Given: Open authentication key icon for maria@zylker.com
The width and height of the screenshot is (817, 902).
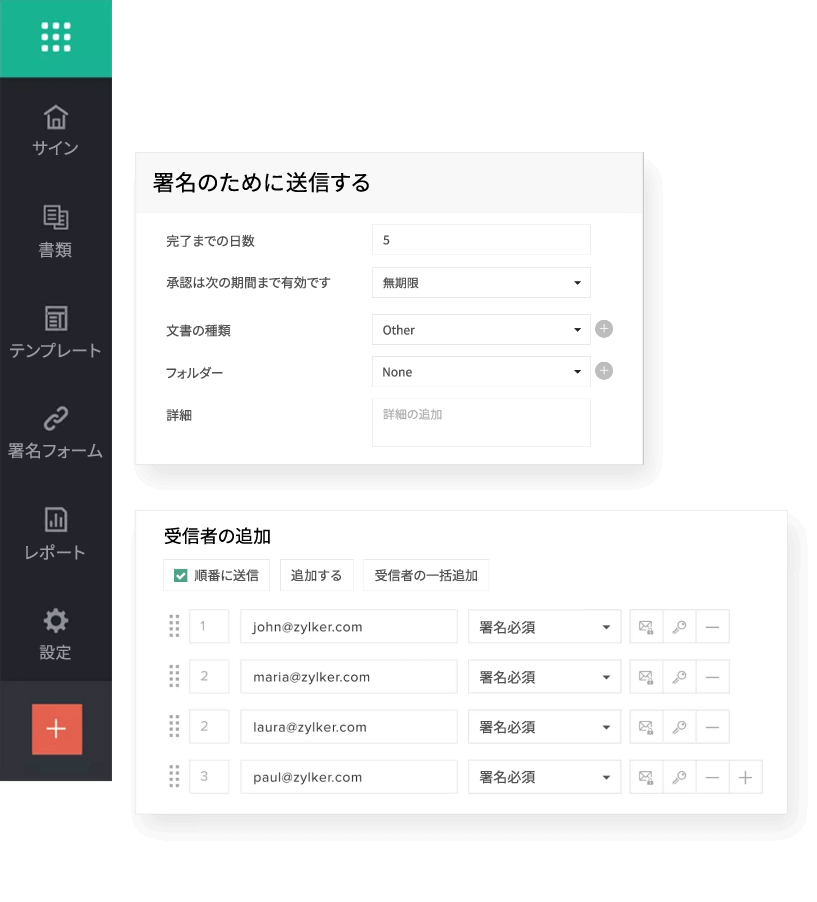Looking at the screenshot, I should coord(679,676).
